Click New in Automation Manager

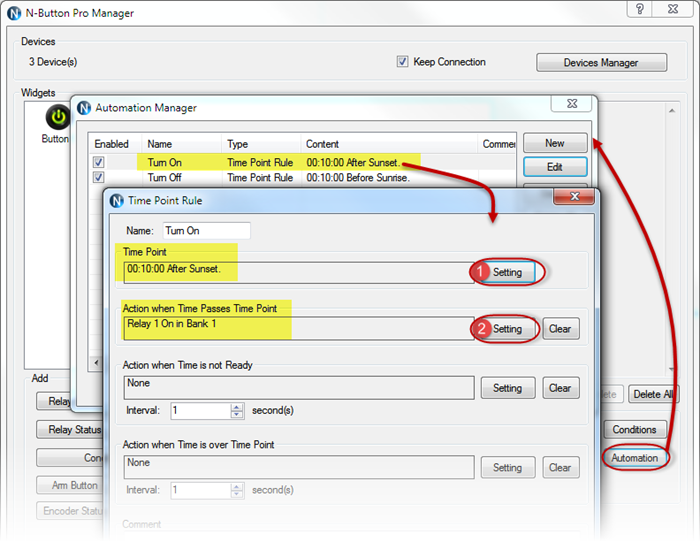point(555,143)
